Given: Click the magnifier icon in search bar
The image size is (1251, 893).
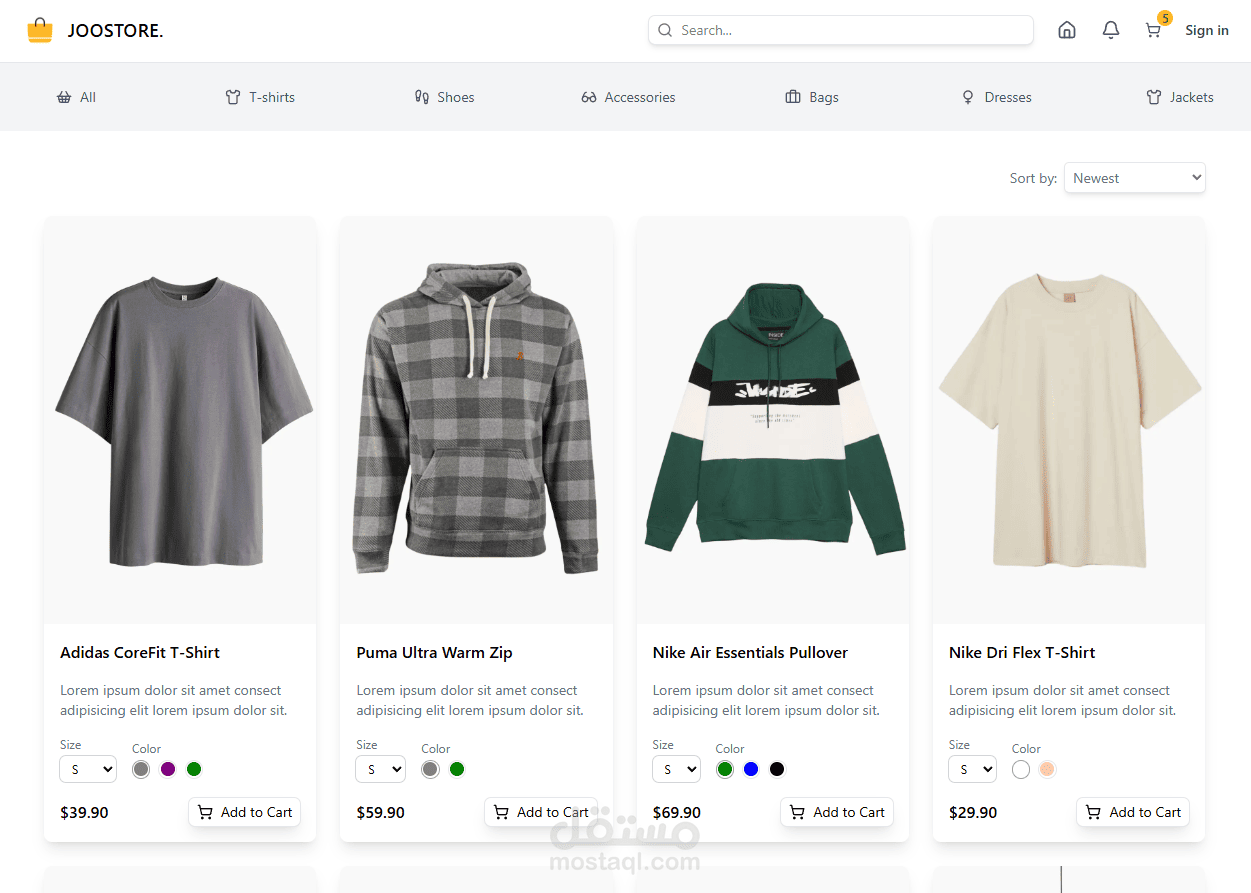Looking at the screenshot, I should [665, 30].
